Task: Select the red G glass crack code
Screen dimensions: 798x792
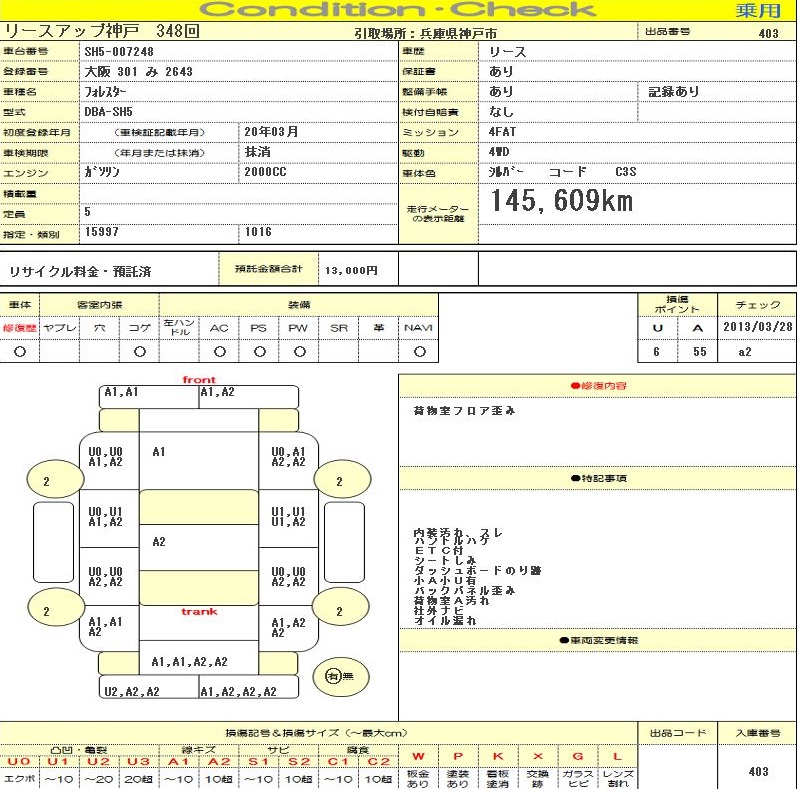Action: pyautogui.click(x=578, y=757)
